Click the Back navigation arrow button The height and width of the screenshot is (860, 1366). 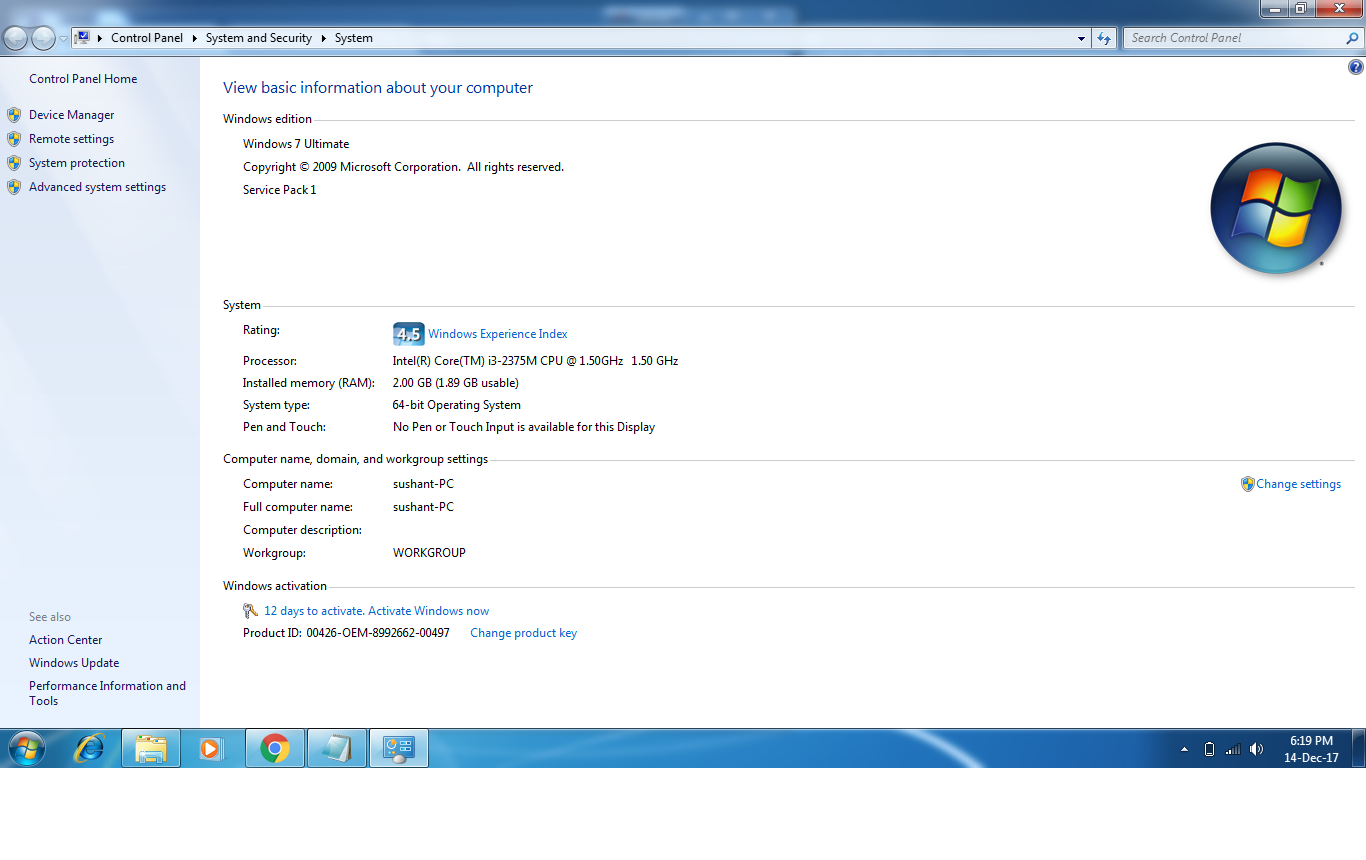click(16, 38)
